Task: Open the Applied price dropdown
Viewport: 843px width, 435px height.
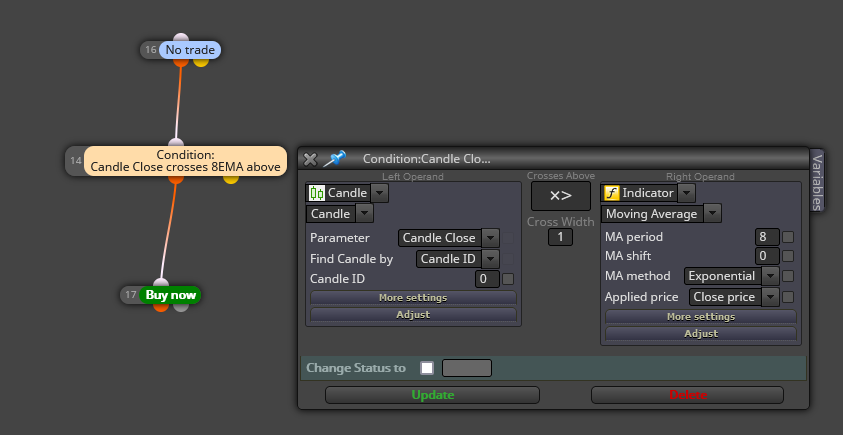Action: [770, 297]
